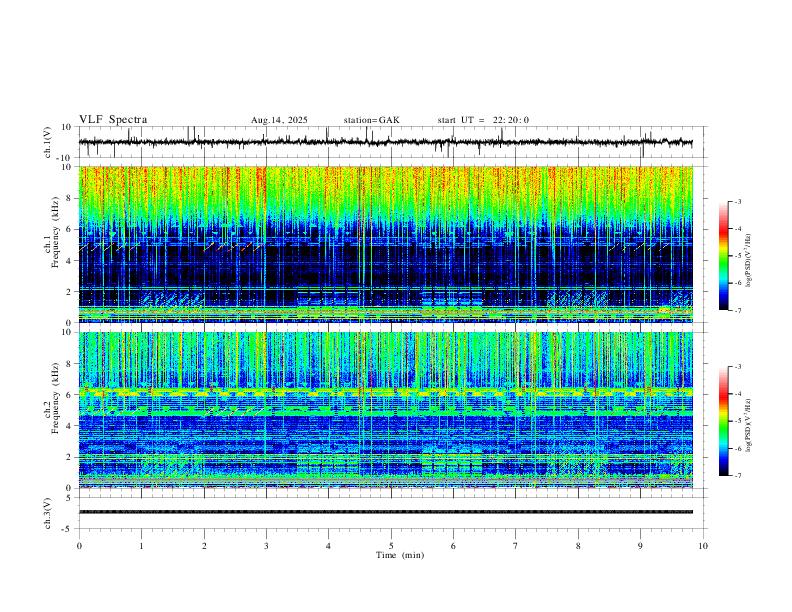Click the "-3" tick on ch.1 colorbar
The image size is (792, 612).
click(x=737, y=201)
